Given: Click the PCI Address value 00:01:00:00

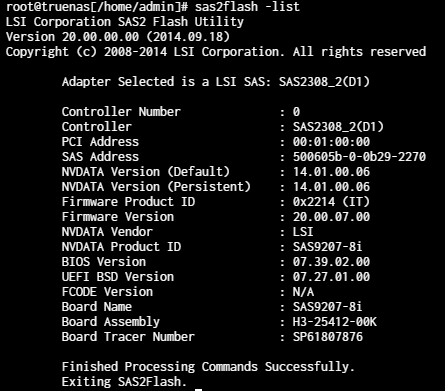Looking at the screenshot, I should point(331,142).
